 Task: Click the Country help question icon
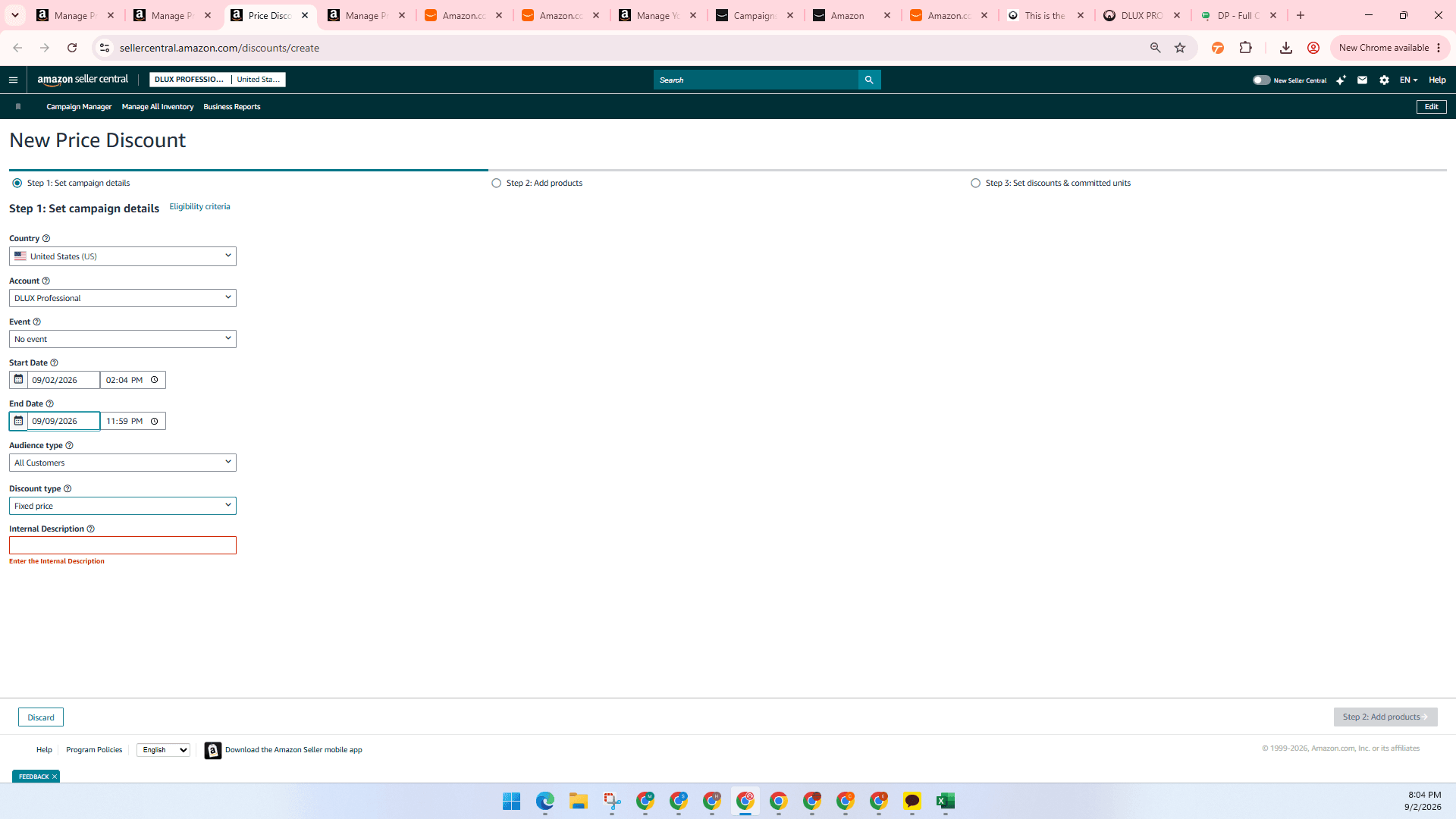click(46, 238)
